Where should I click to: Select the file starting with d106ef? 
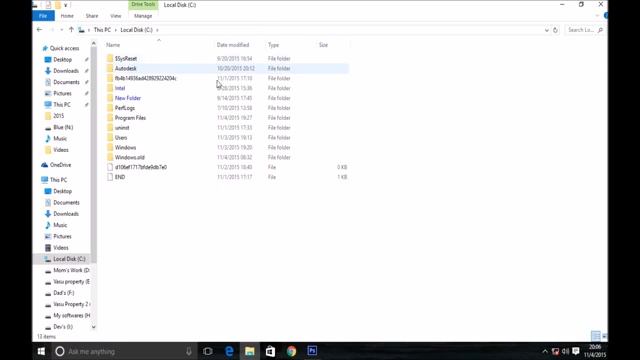(140, 167)
